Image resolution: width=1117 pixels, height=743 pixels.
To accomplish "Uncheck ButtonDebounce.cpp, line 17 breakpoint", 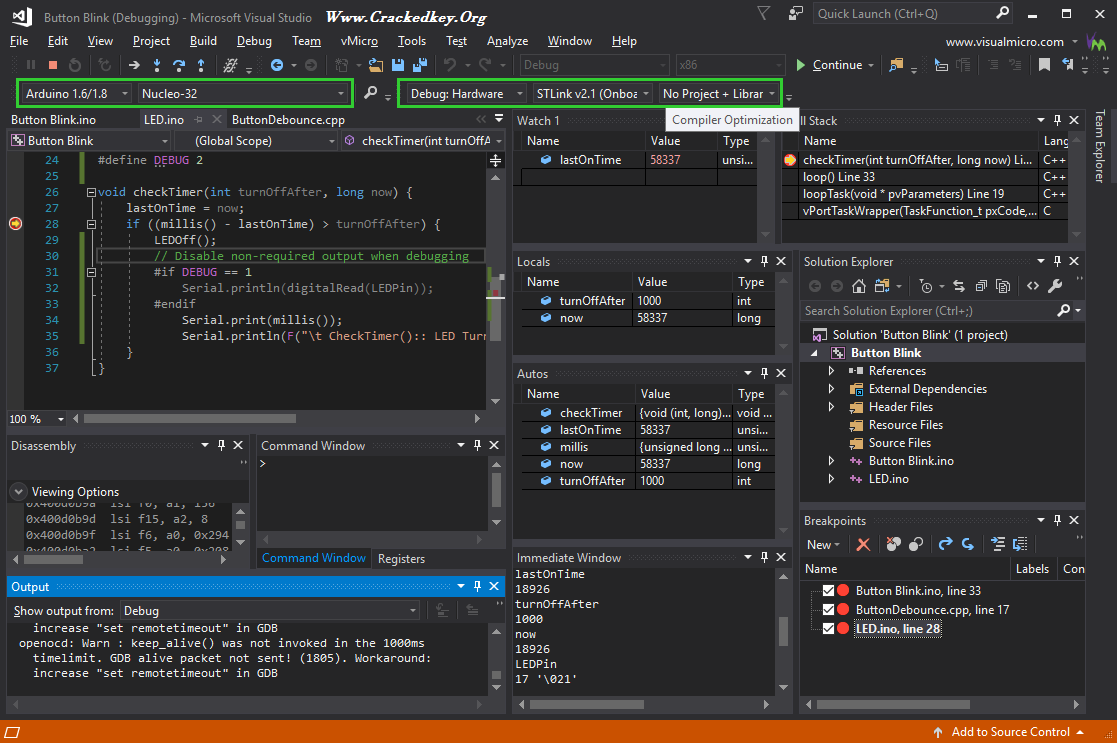I will [x=828, y=610].
